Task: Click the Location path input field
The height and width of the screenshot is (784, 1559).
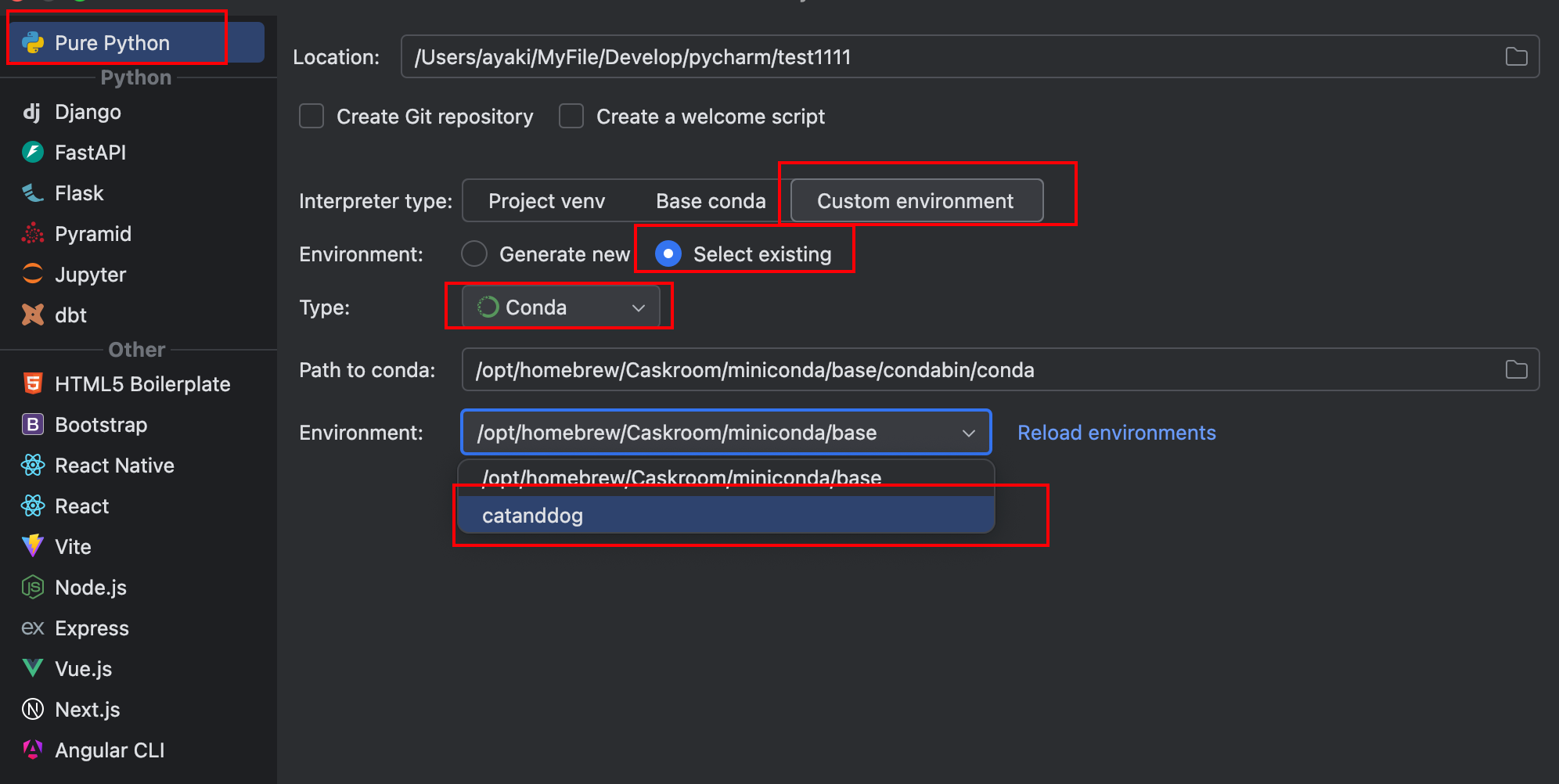Action: coord(970,56)
